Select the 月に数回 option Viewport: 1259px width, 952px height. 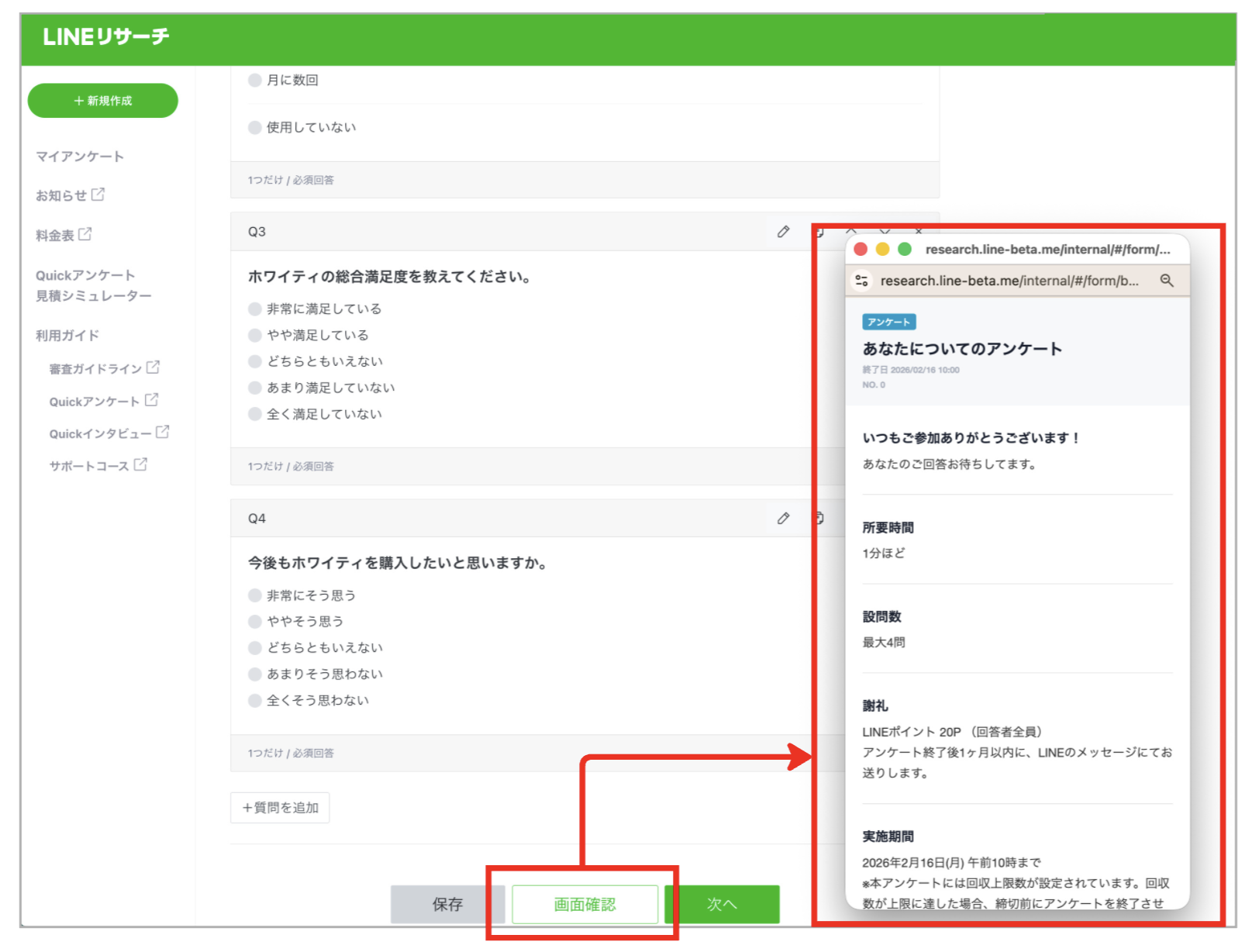click(254, 80)
